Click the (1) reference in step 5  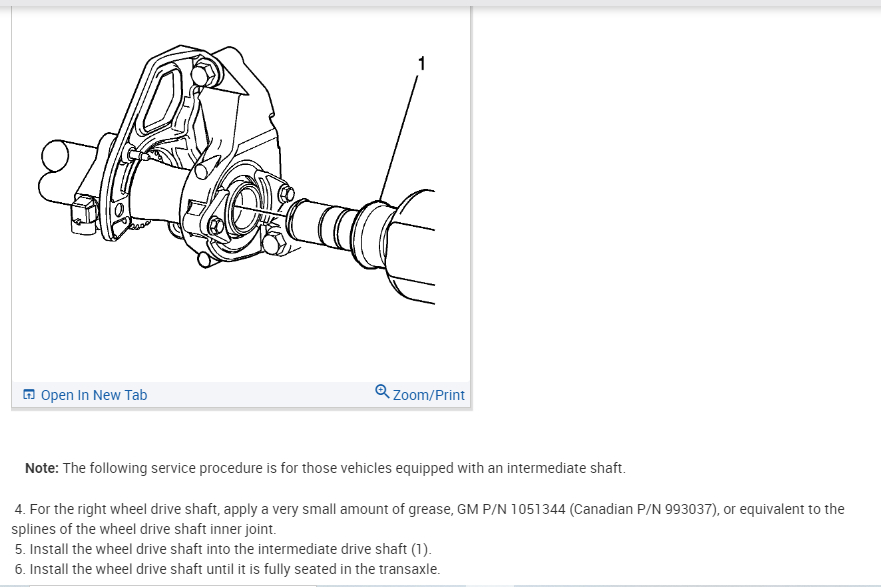click(x=420, y=549)
